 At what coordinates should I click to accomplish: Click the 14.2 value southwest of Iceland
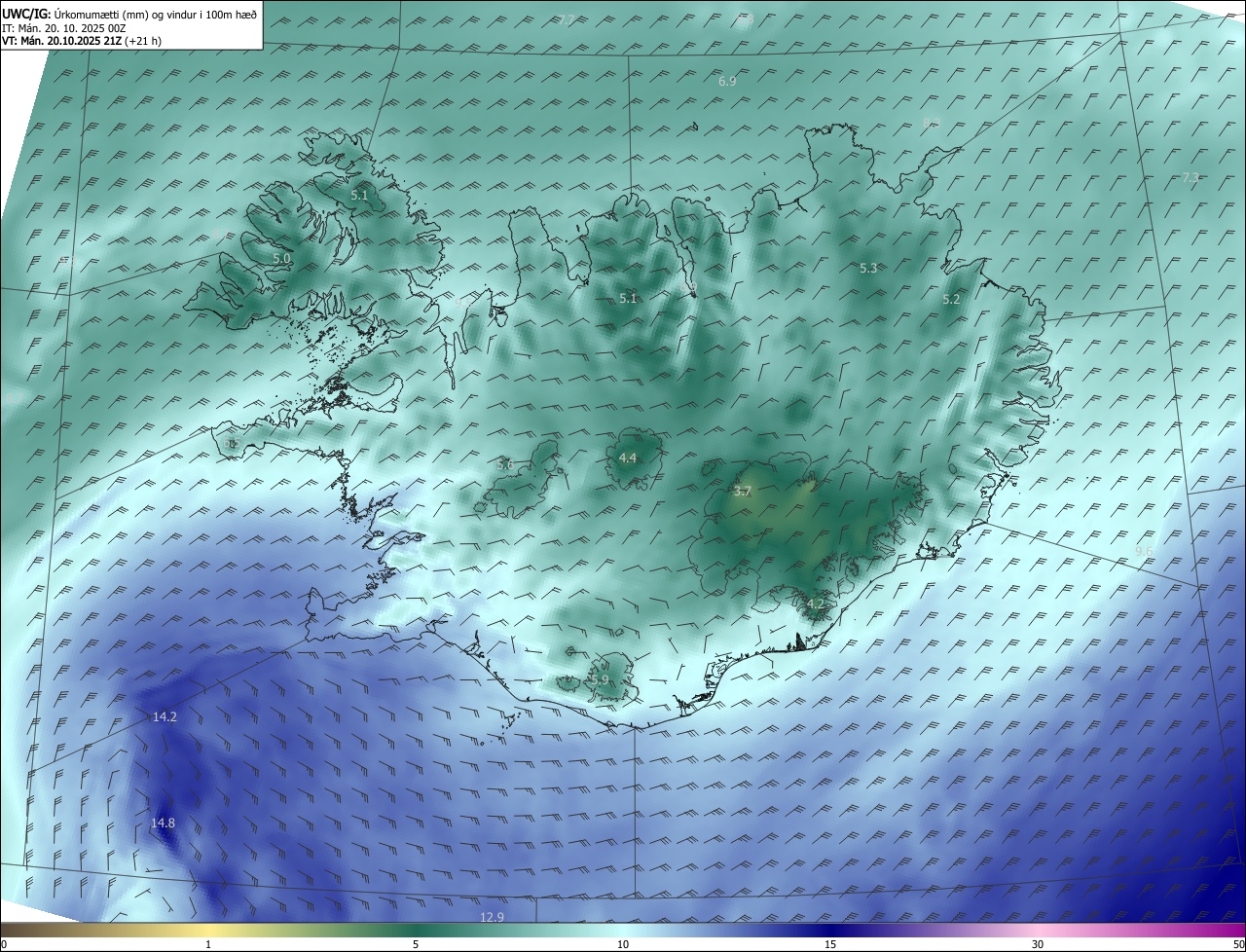tap(165, 716)
